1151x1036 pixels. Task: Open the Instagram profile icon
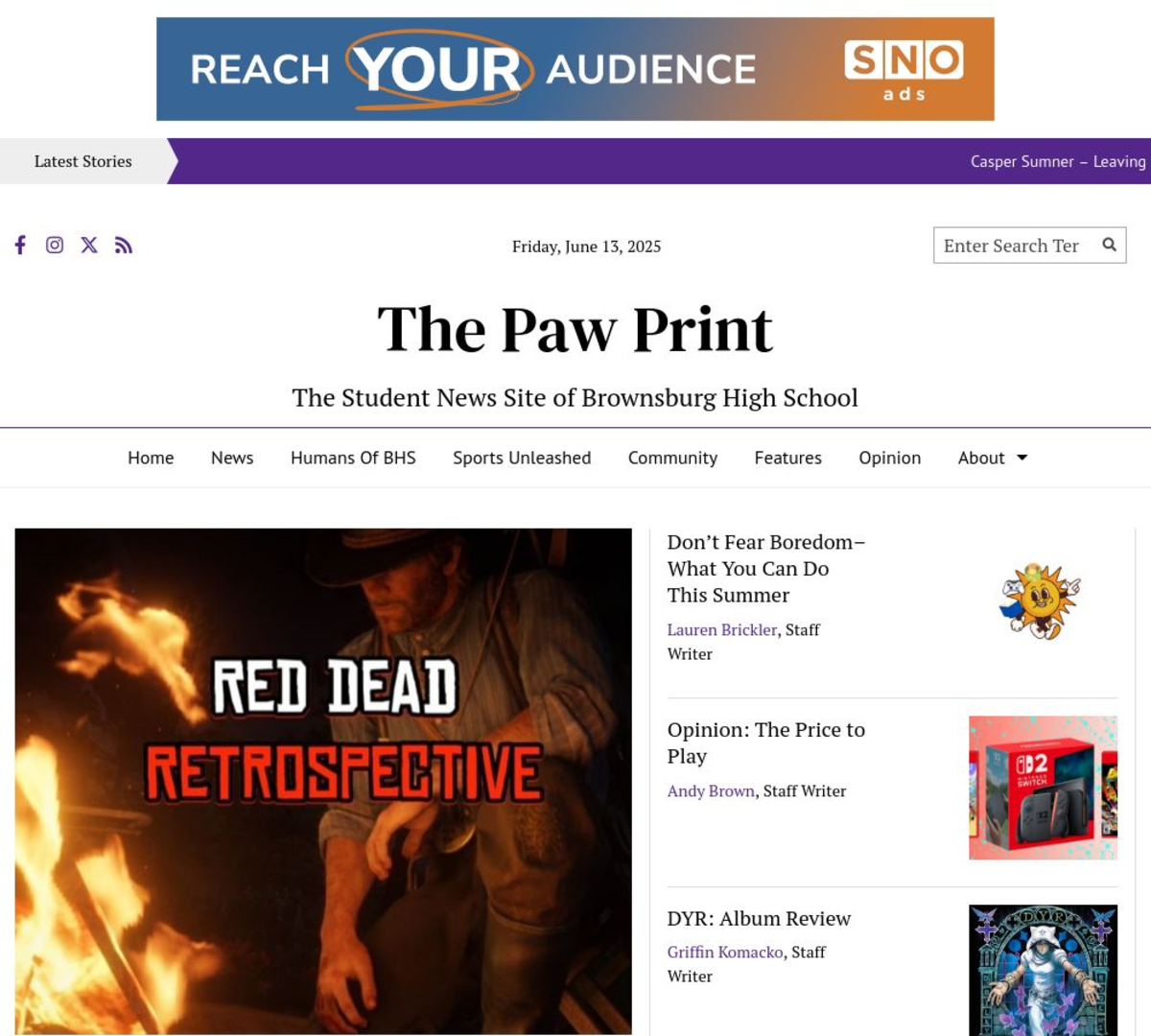(55, 245)
